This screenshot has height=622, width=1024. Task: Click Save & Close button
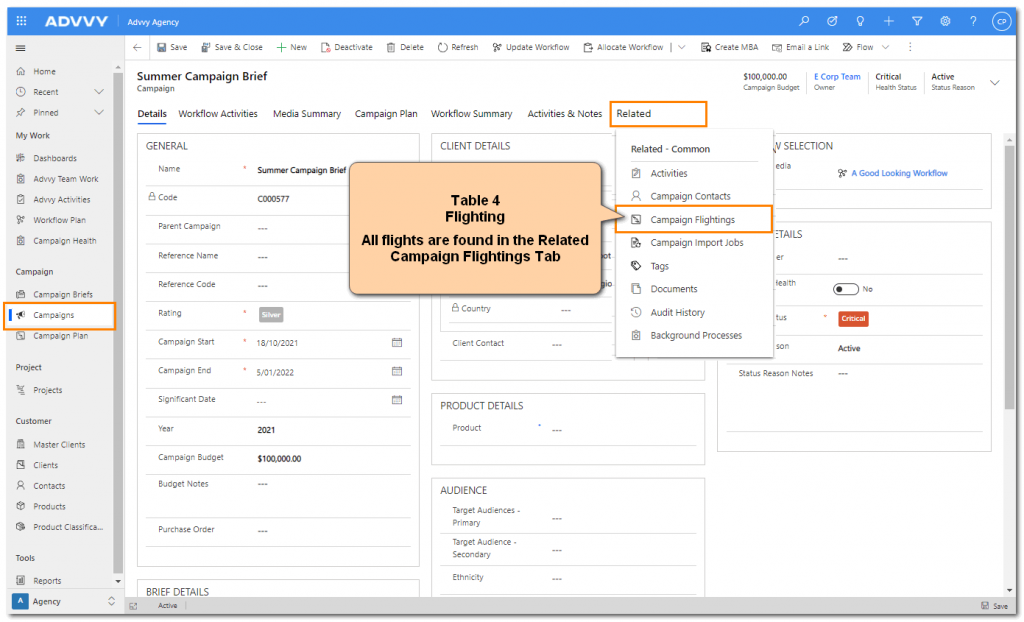tap(232, 47)
